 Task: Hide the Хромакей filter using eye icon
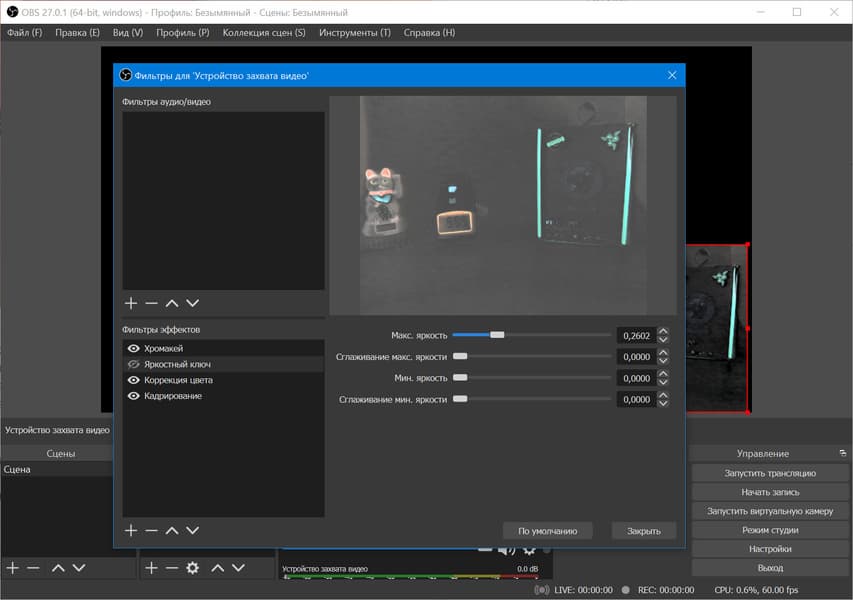coord(133,348)
